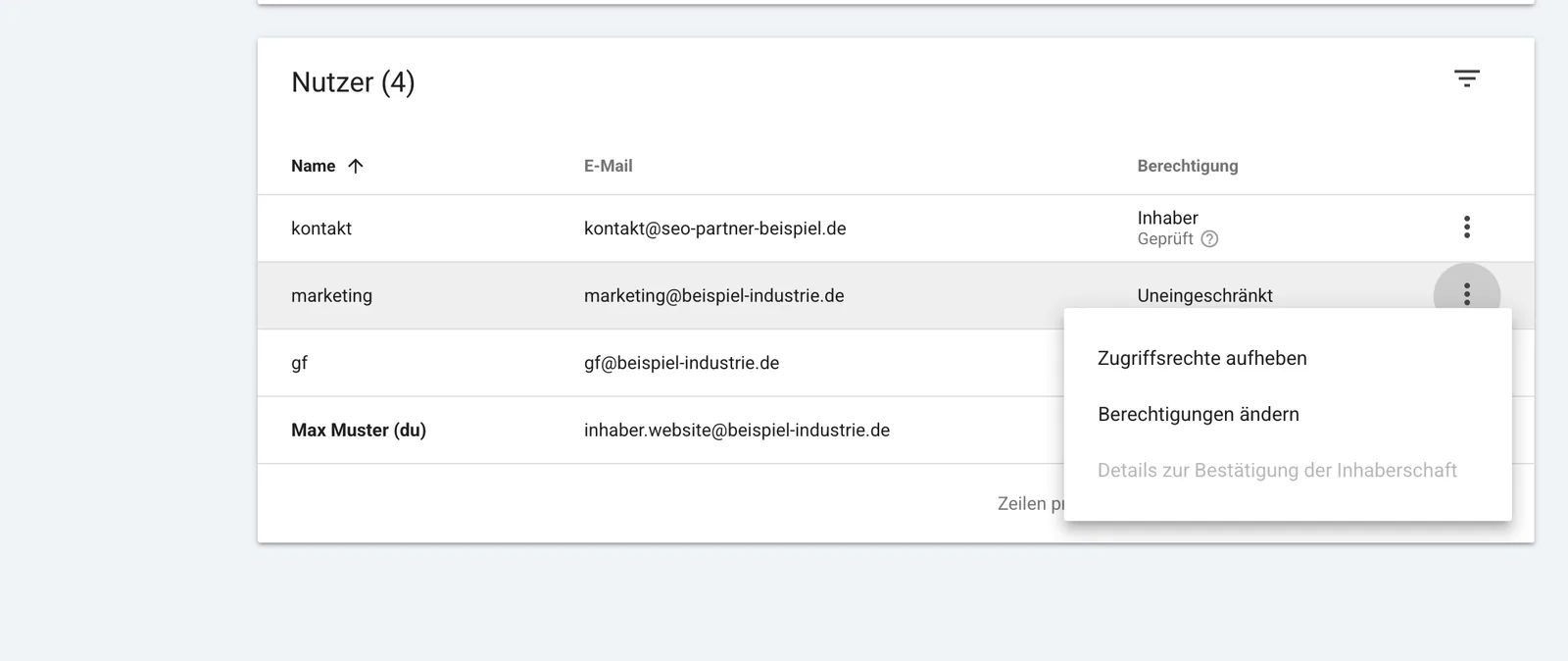Click the Berechtigung column header

coord(1187,166)
